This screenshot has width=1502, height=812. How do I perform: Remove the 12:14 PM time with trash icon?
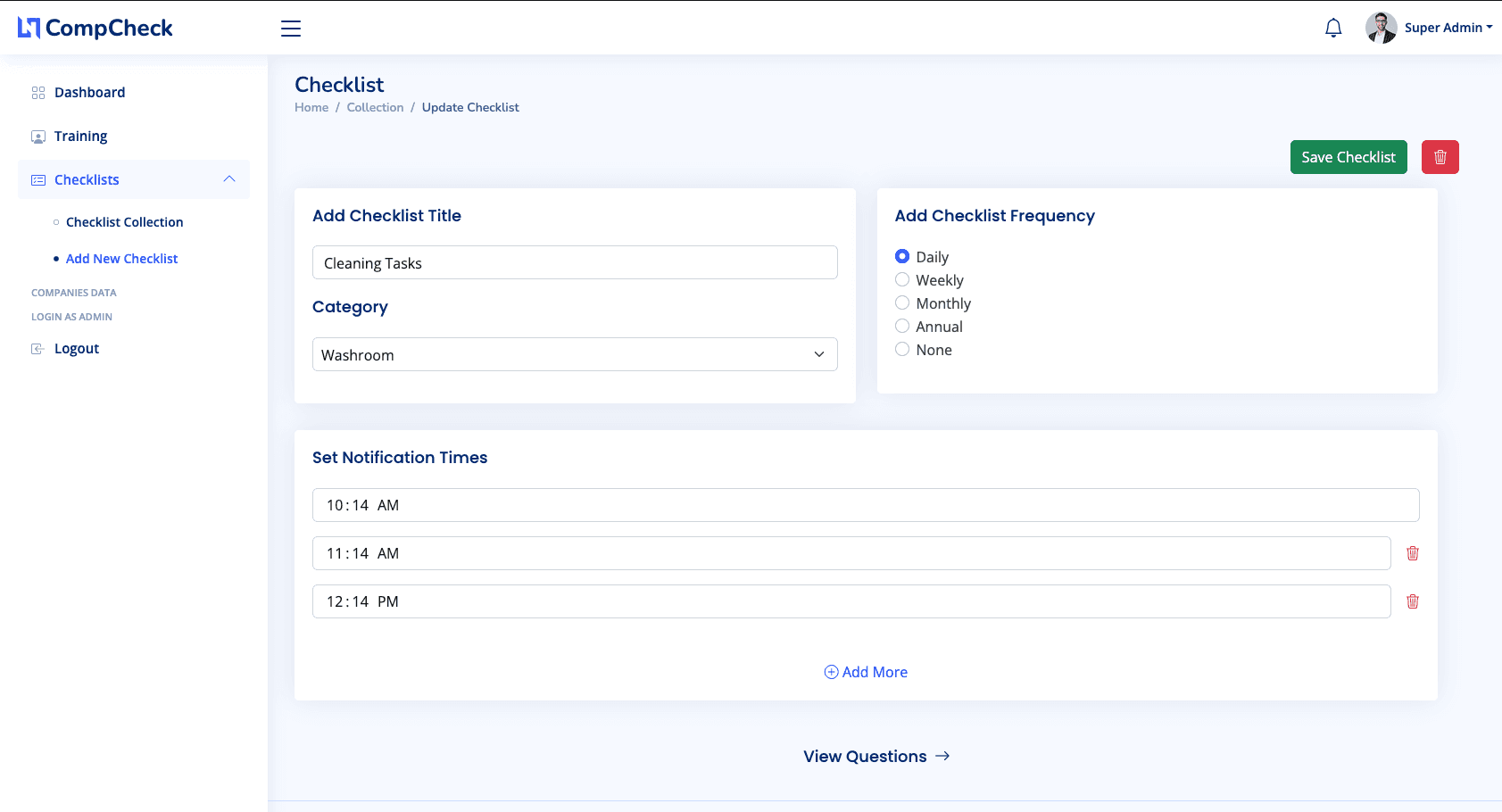tap(1413, 601)
